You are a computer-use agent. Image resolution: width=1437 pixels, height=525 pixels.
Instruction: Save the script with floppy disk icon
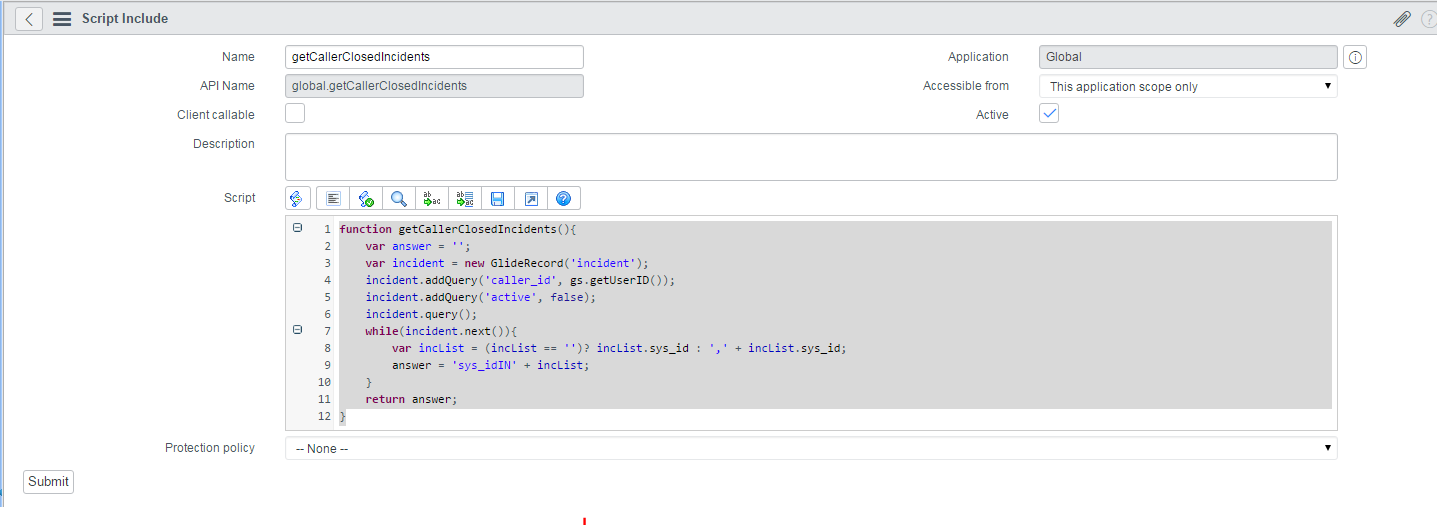[497, 198]
